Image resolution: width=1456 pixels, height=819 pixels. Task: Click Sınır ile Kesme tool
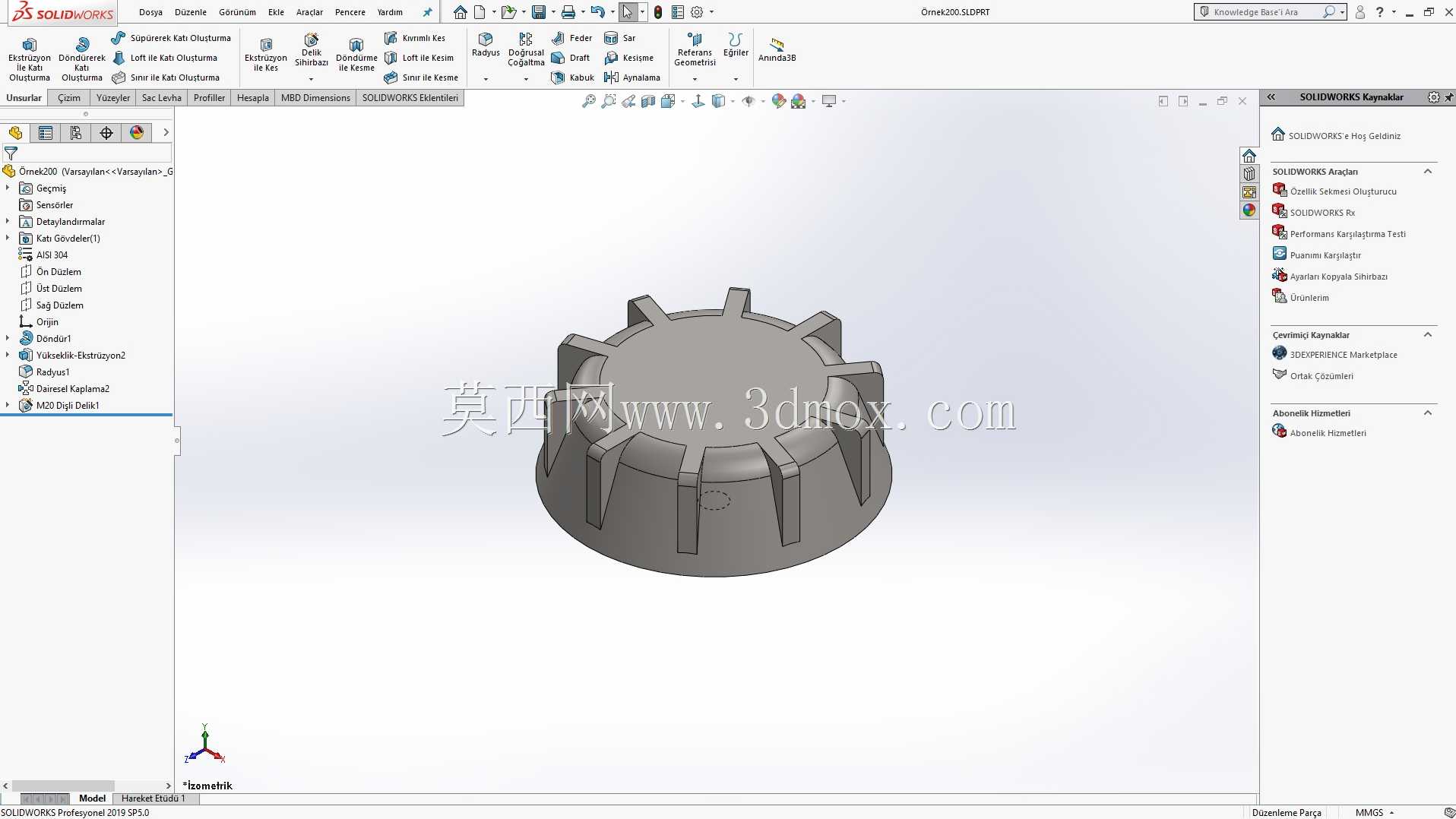tap(421, 77)
